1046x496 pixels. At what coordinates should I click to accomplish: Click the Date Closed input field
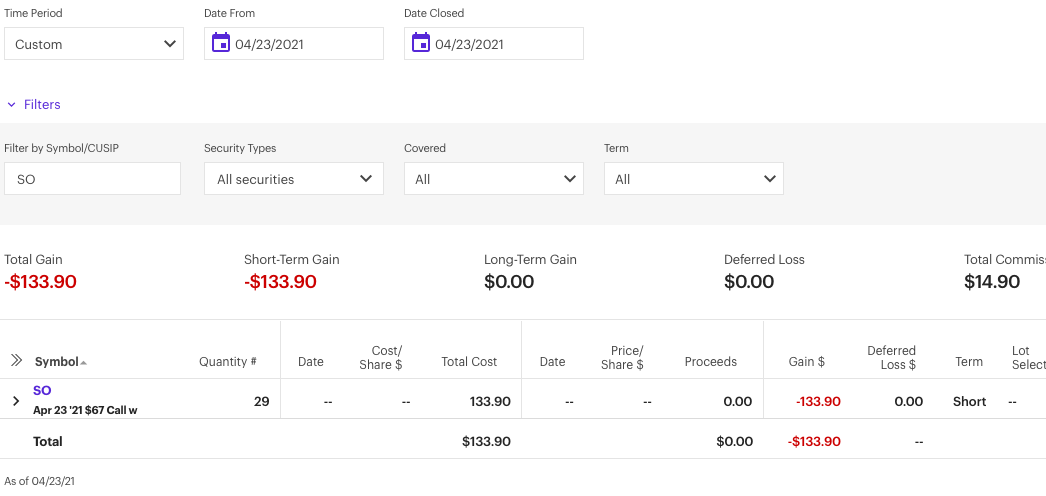(x=506, y=44)
